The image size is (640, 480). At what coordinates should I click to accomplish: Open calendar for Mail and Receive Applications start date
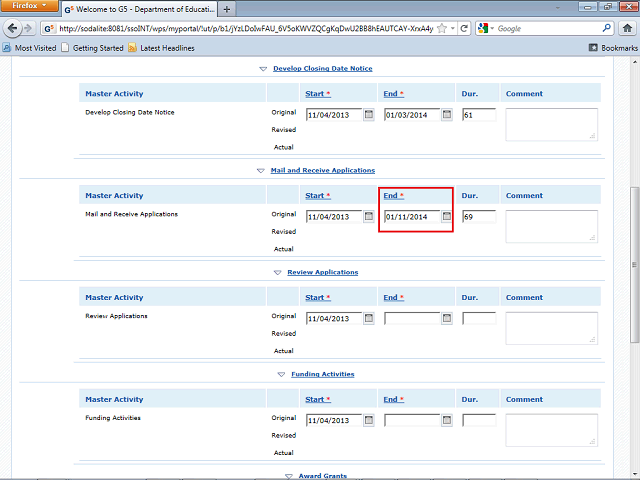point(369,216)
